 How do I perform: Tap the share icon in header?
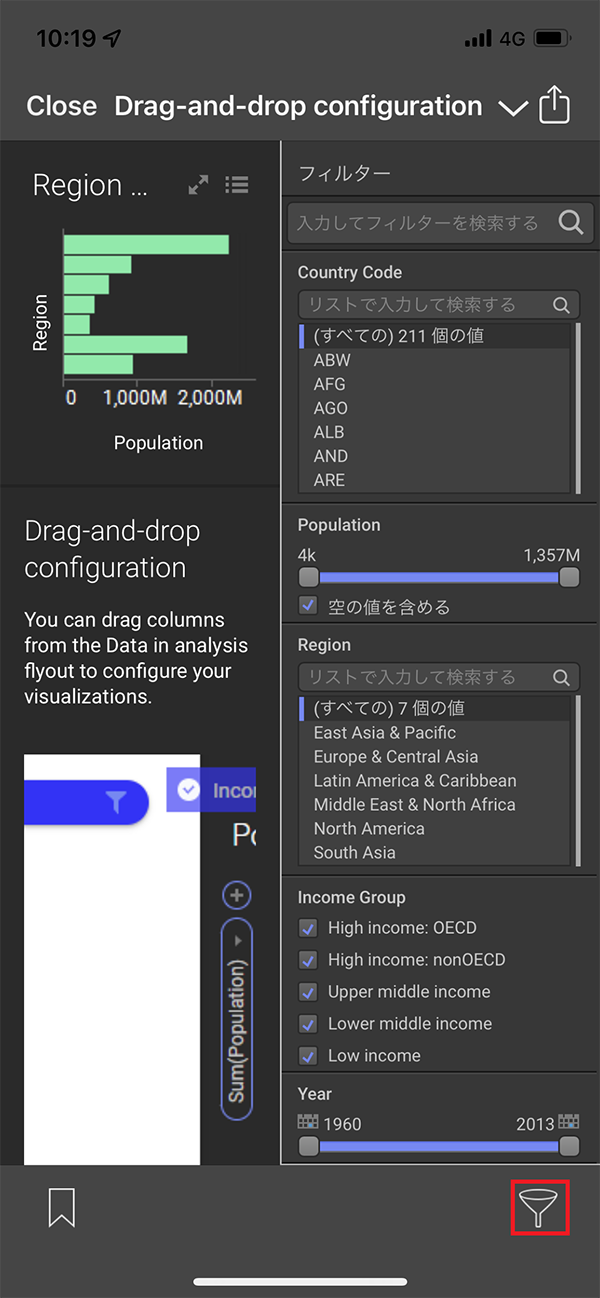point(555,105)
